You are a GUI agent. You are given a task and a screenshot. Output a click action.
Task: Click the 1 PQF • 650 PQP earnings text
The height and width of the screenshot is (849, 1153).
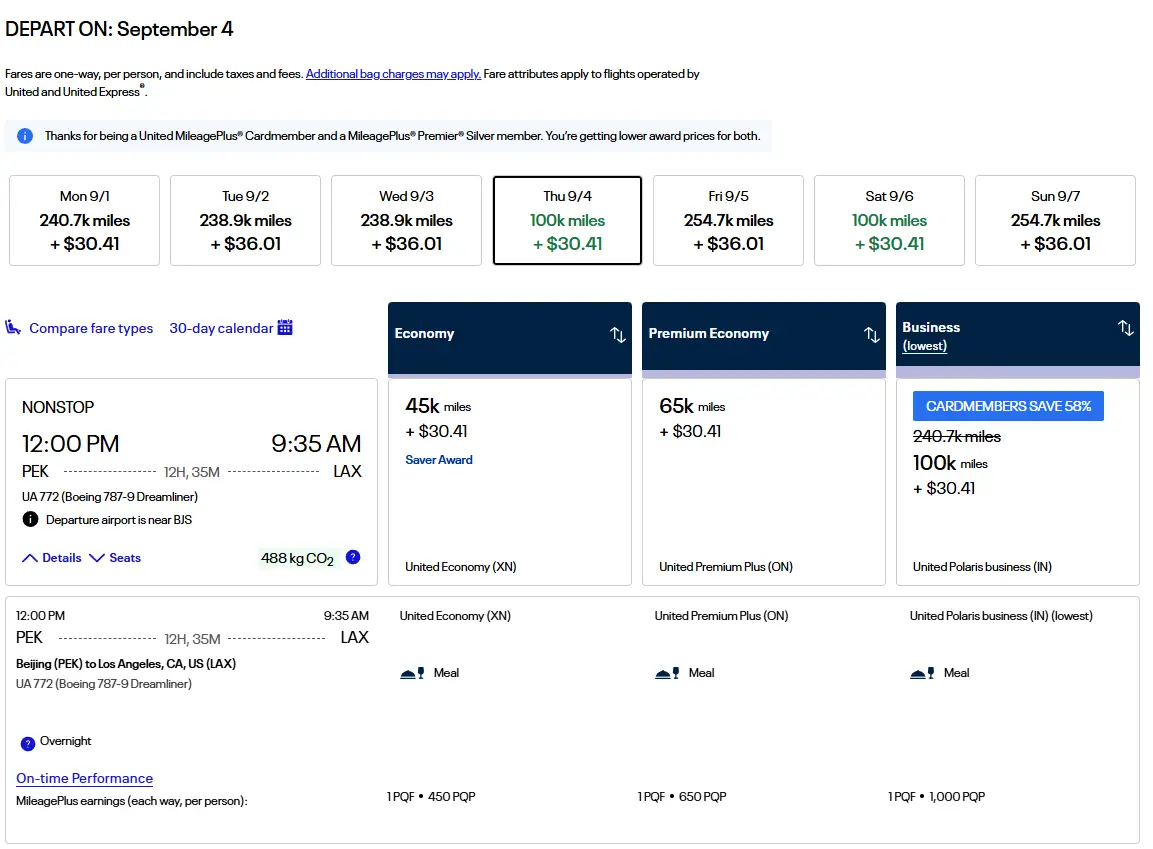[x=682, y=797]
